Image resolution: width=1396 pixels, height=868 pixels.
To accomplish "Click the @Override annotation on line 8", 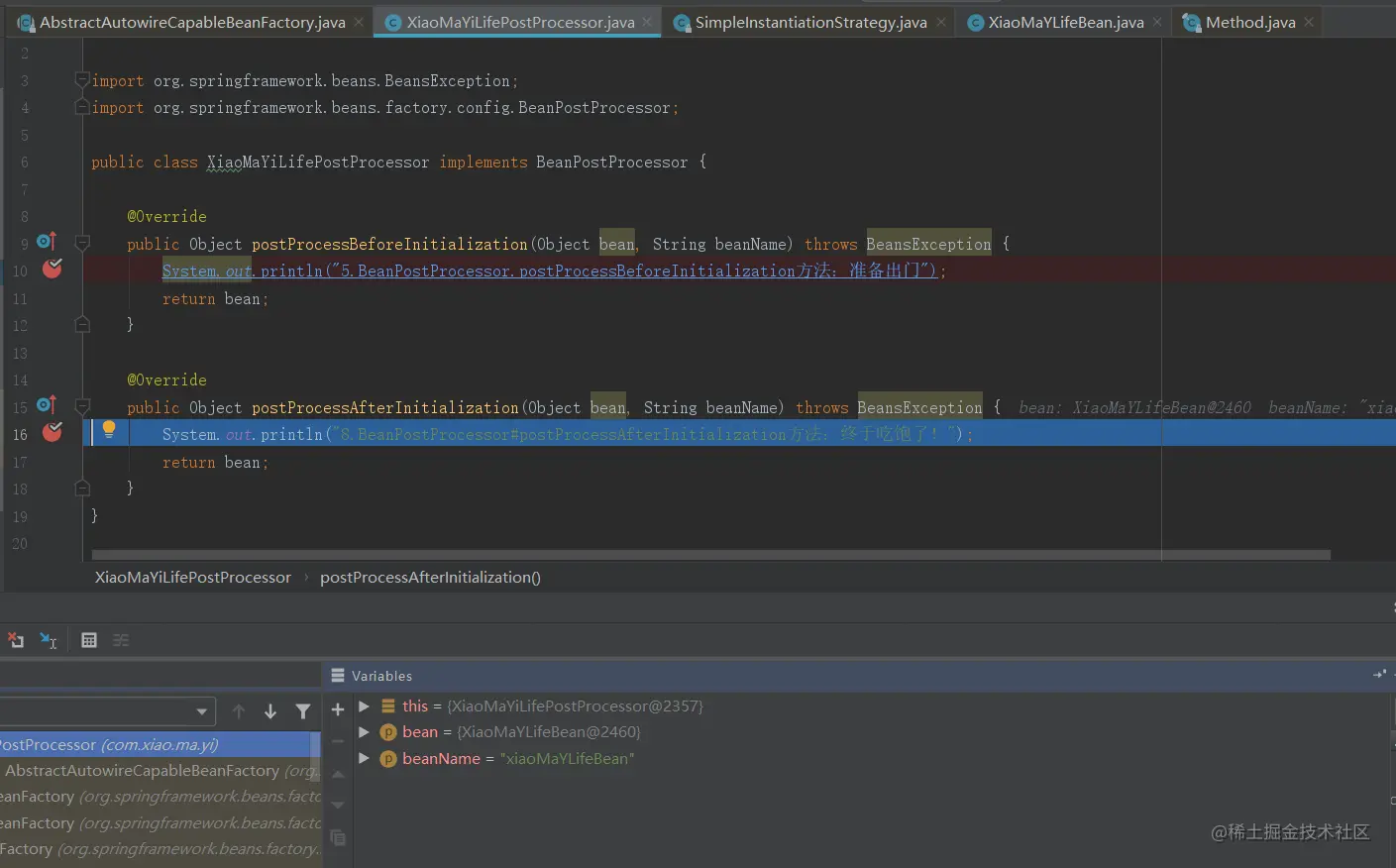I will 166,216.
